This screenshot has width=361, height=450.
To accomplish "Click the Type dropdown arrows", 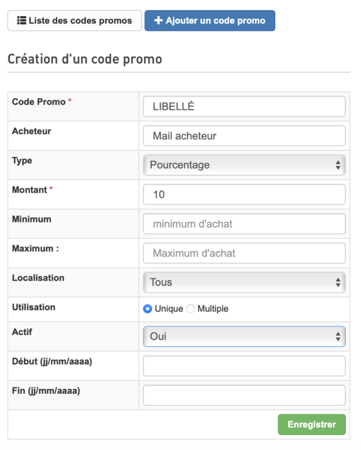I will click(x=338, y=165).
